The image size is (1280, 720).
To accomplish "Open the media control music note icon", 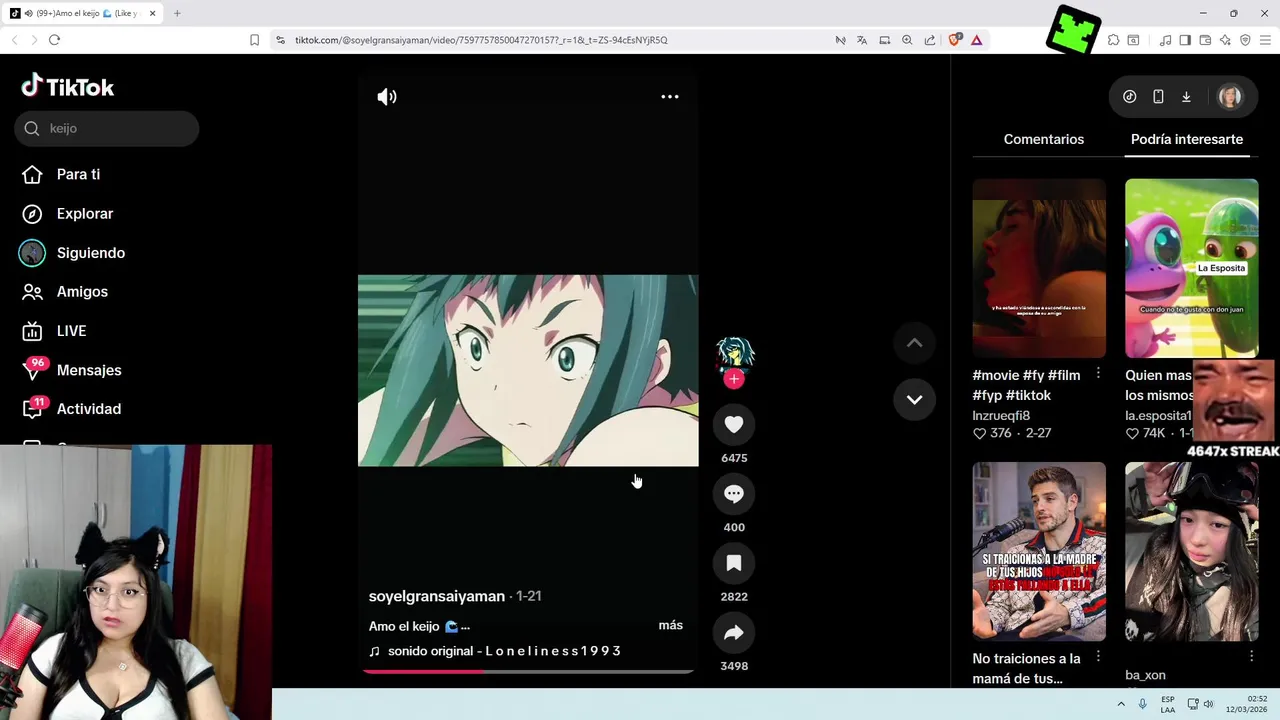I will (1165, 40).
